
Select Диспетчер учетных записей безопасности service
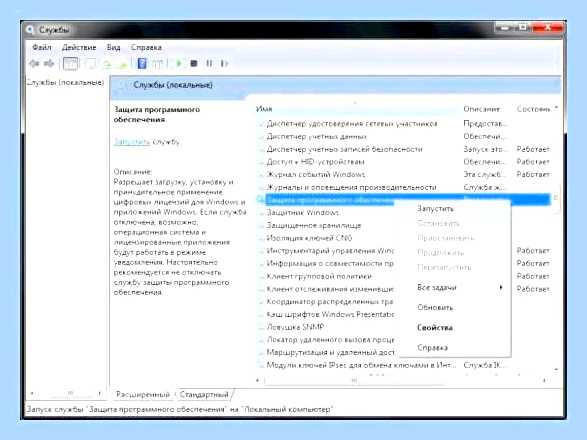pos(344,149)
